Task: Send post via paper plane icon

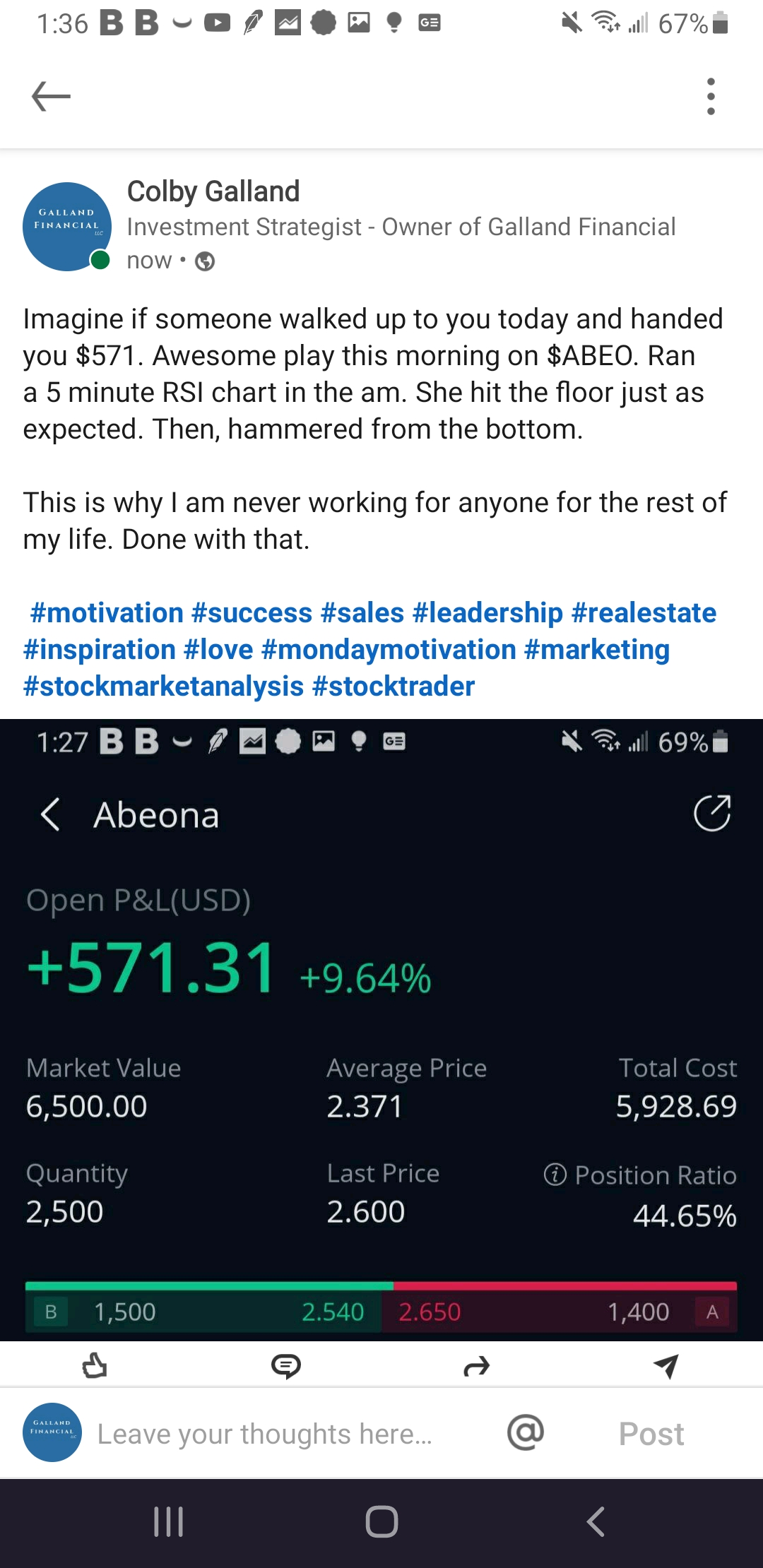Action: point(666,1366)
